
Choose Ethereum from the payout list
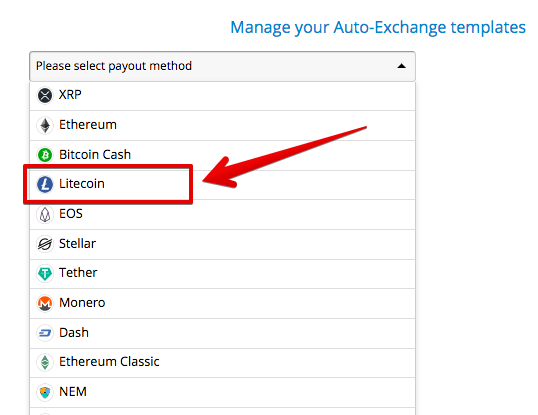tap(222, 126)
